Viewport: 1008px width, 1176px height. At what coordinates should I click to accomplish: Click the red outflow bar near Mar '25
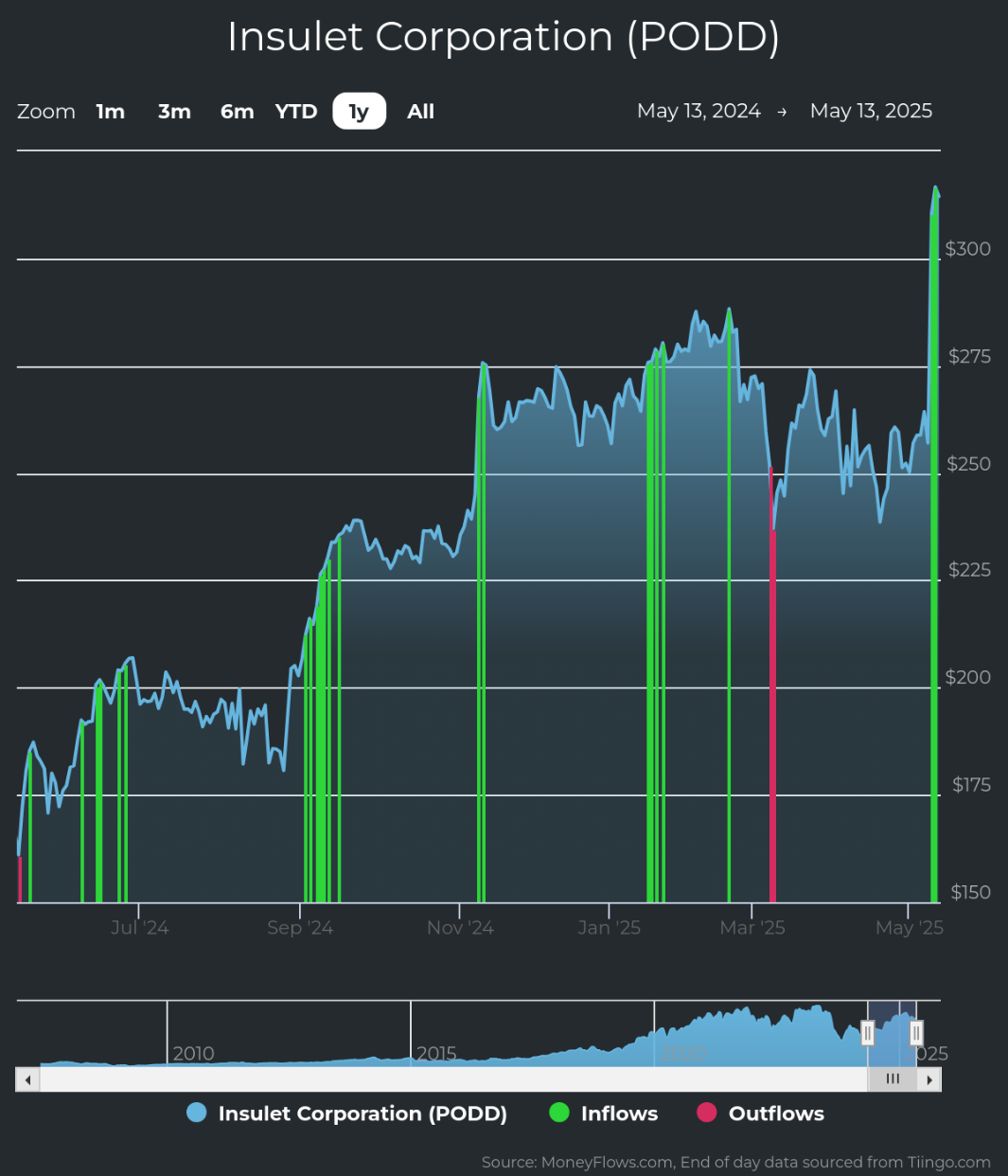click(x=772, y=685)
